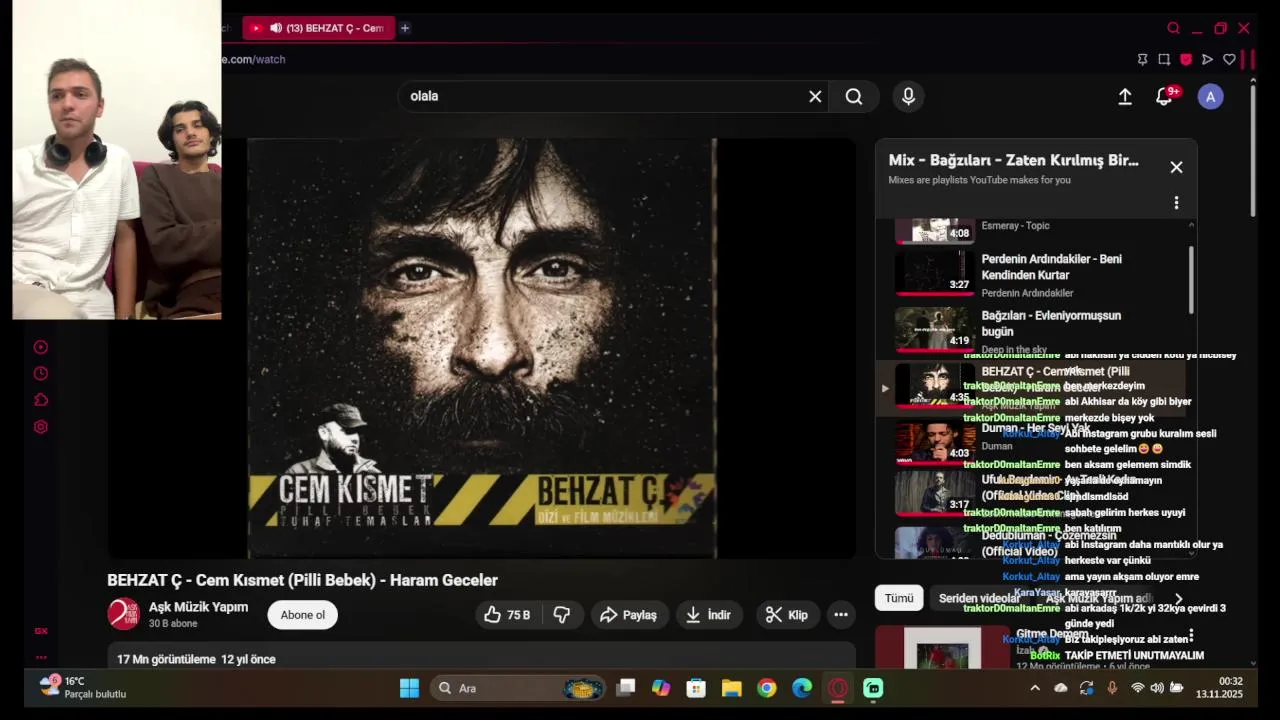Open sidebar three-dots more menu

point(41,657)
